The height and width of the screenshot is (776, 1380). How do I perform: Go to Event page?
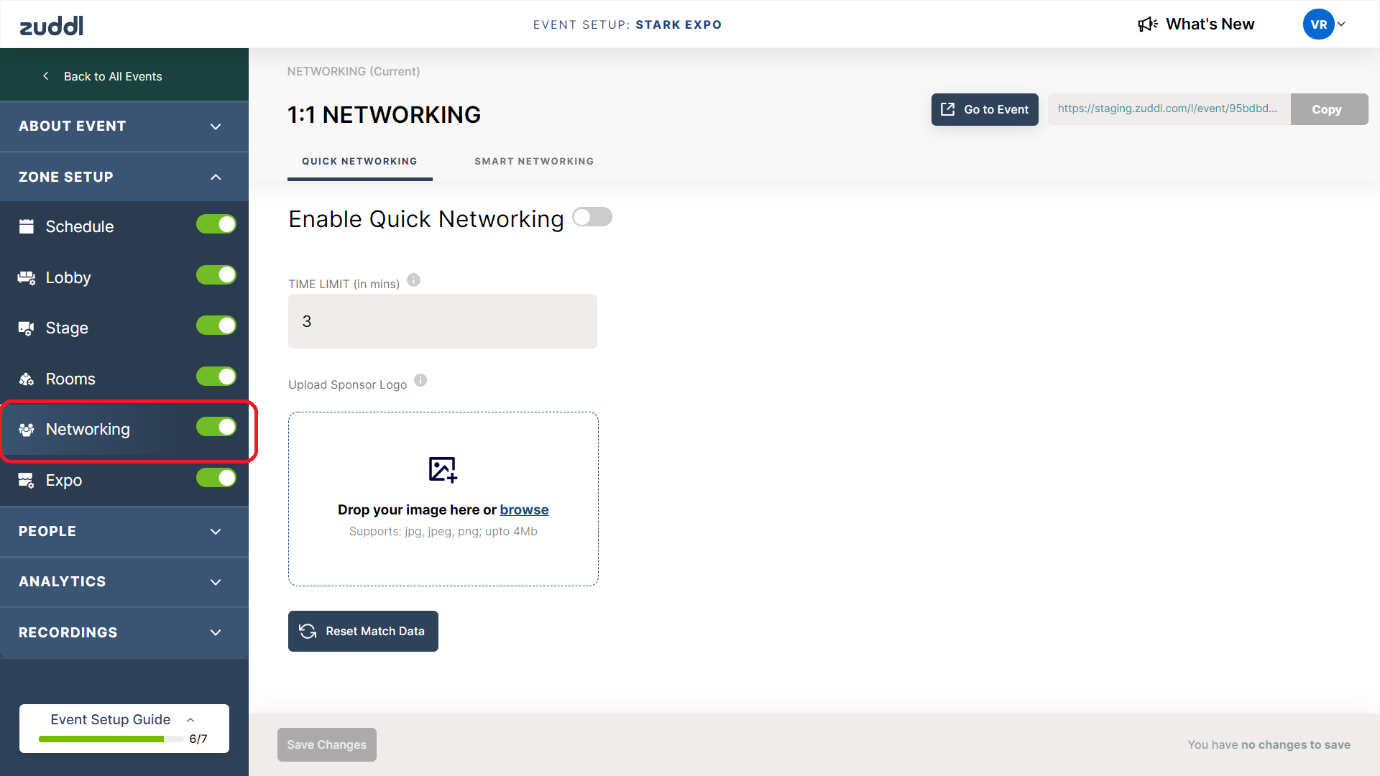coord(985,110)
